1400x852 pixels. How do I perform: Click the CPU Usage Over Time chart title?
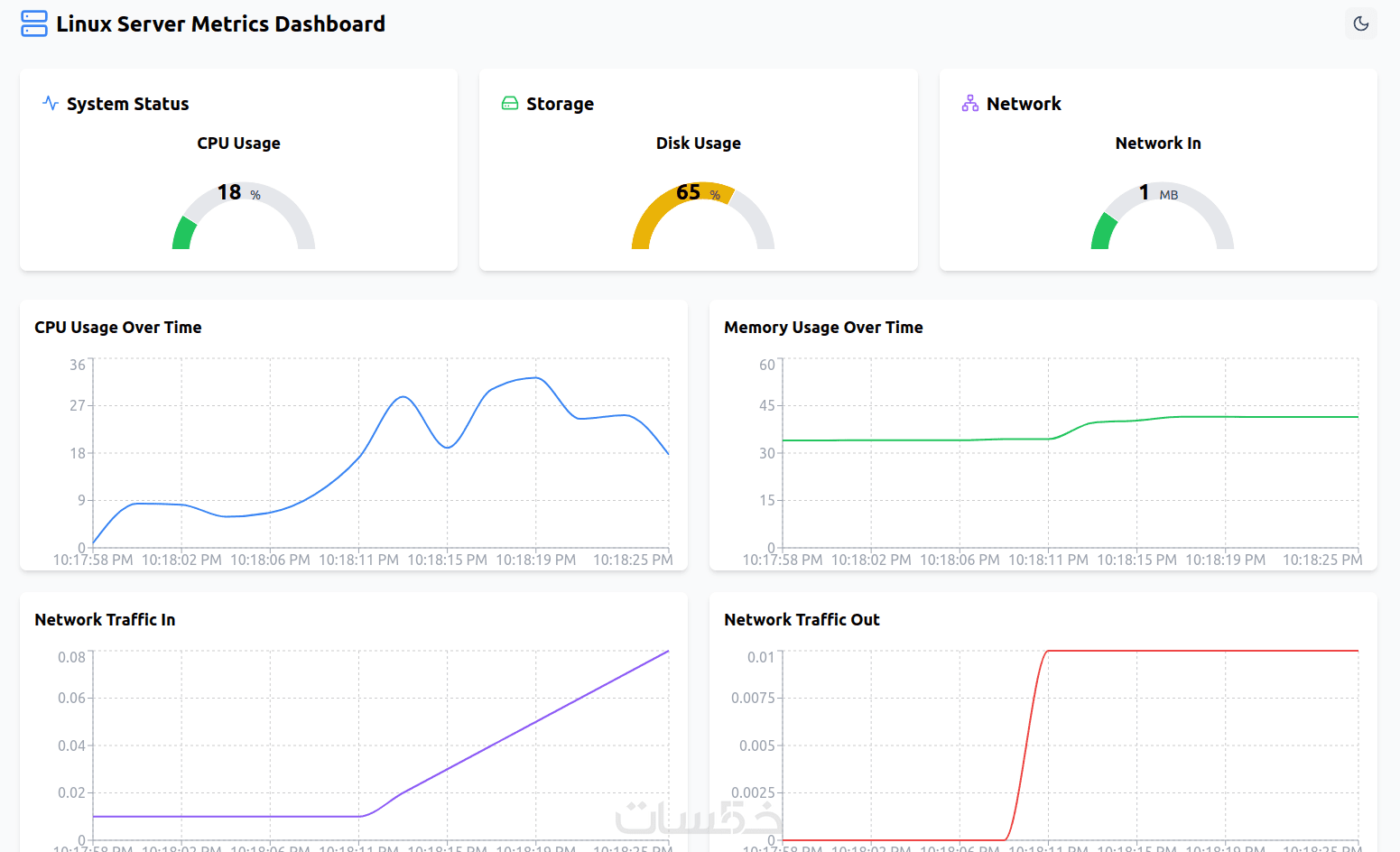coord(117,327)
